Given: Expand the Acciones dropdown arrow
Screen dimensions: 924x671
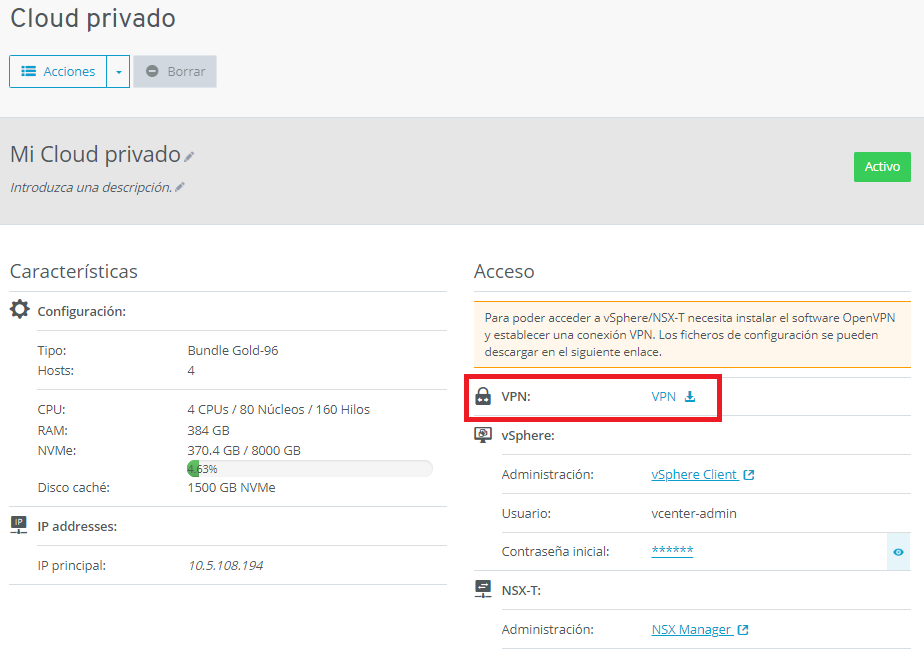Looking at the screenshot, I should pyautogui.click(x=118, y=71).
